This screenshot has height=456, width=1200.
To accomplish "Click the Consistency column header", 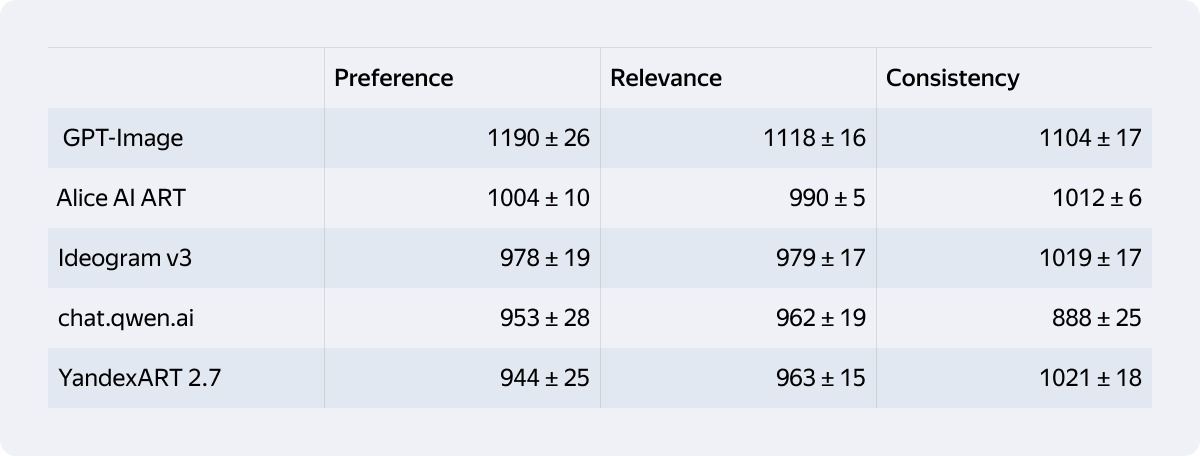I will click(x=952, y=78).
